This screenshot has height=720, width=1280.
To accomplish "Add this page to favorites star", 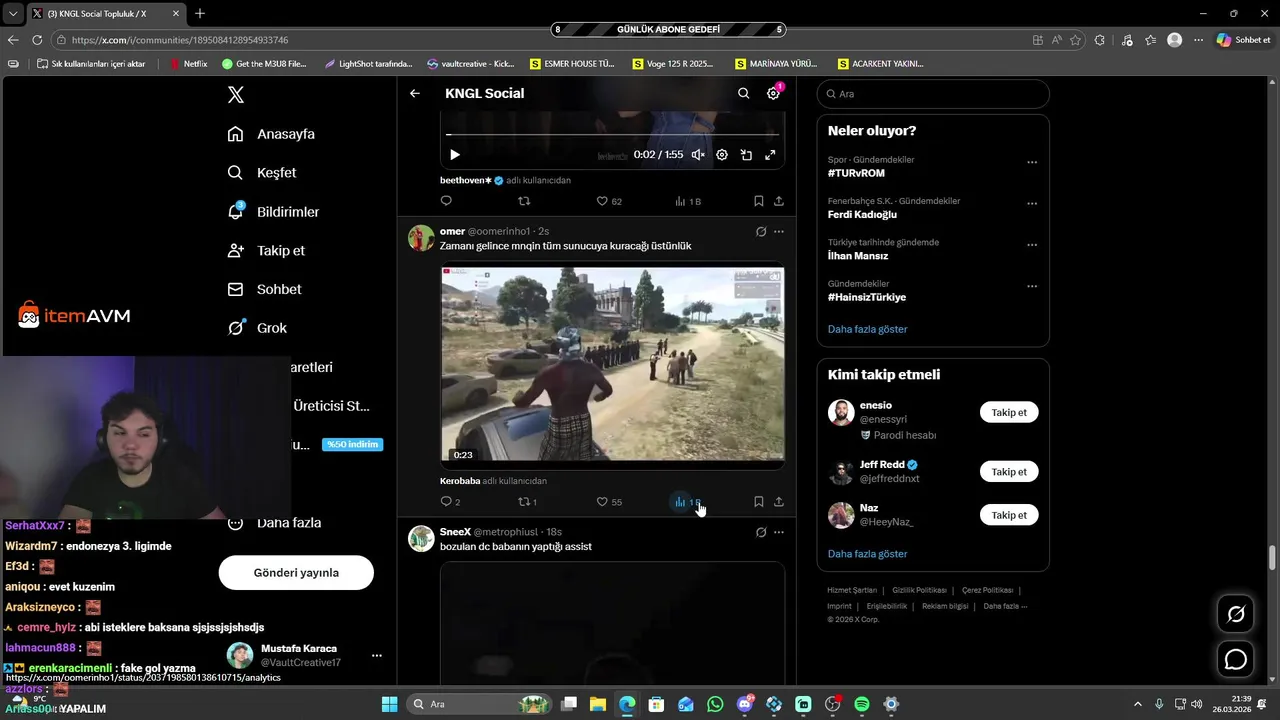I will pyautogui.click(x=1075, y=40).
